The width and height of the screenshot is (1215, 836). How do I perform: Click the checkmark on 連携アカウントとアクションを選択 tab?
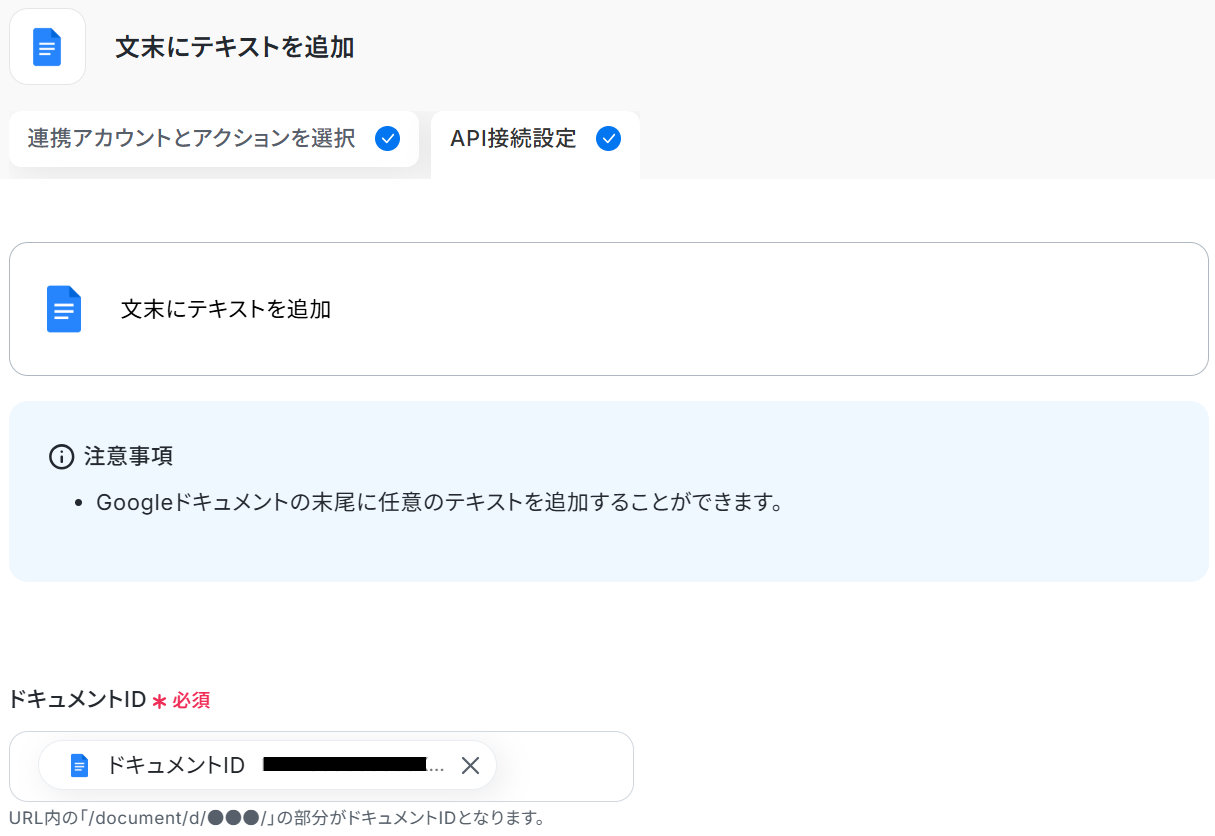pyautogui.click(x=387, y=139)
